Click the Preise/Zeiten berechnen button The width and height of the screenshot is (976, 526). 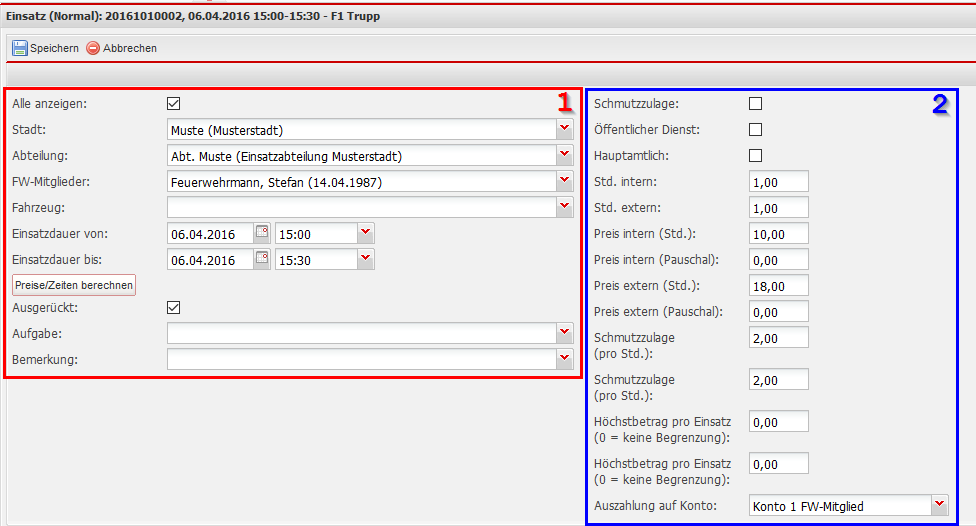pos(74,285)
